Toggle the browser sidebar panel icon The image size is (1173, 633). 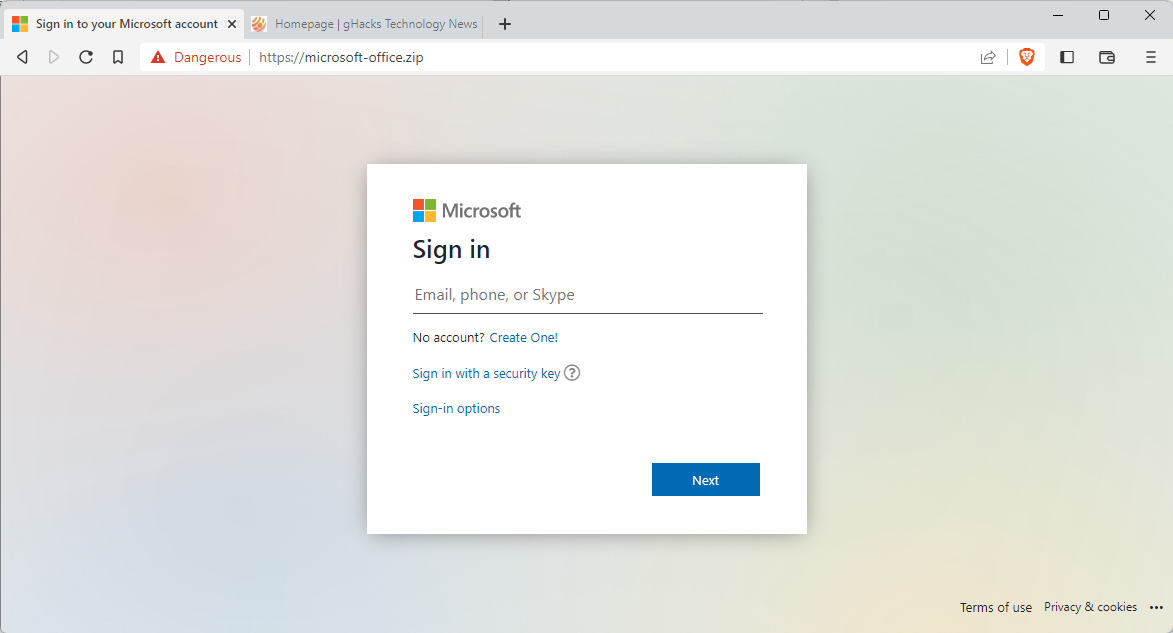[x=1067, y=57]
